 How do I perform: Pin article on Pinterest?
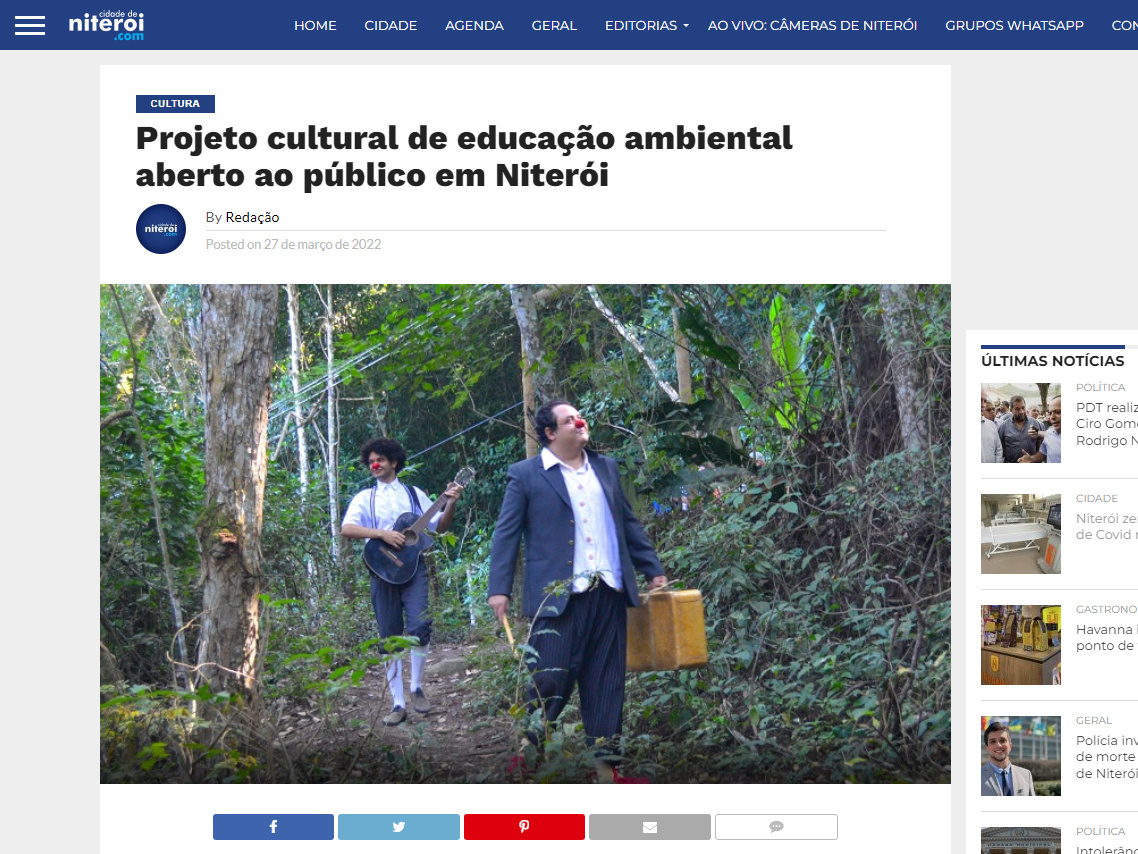[x=524, y=827]
